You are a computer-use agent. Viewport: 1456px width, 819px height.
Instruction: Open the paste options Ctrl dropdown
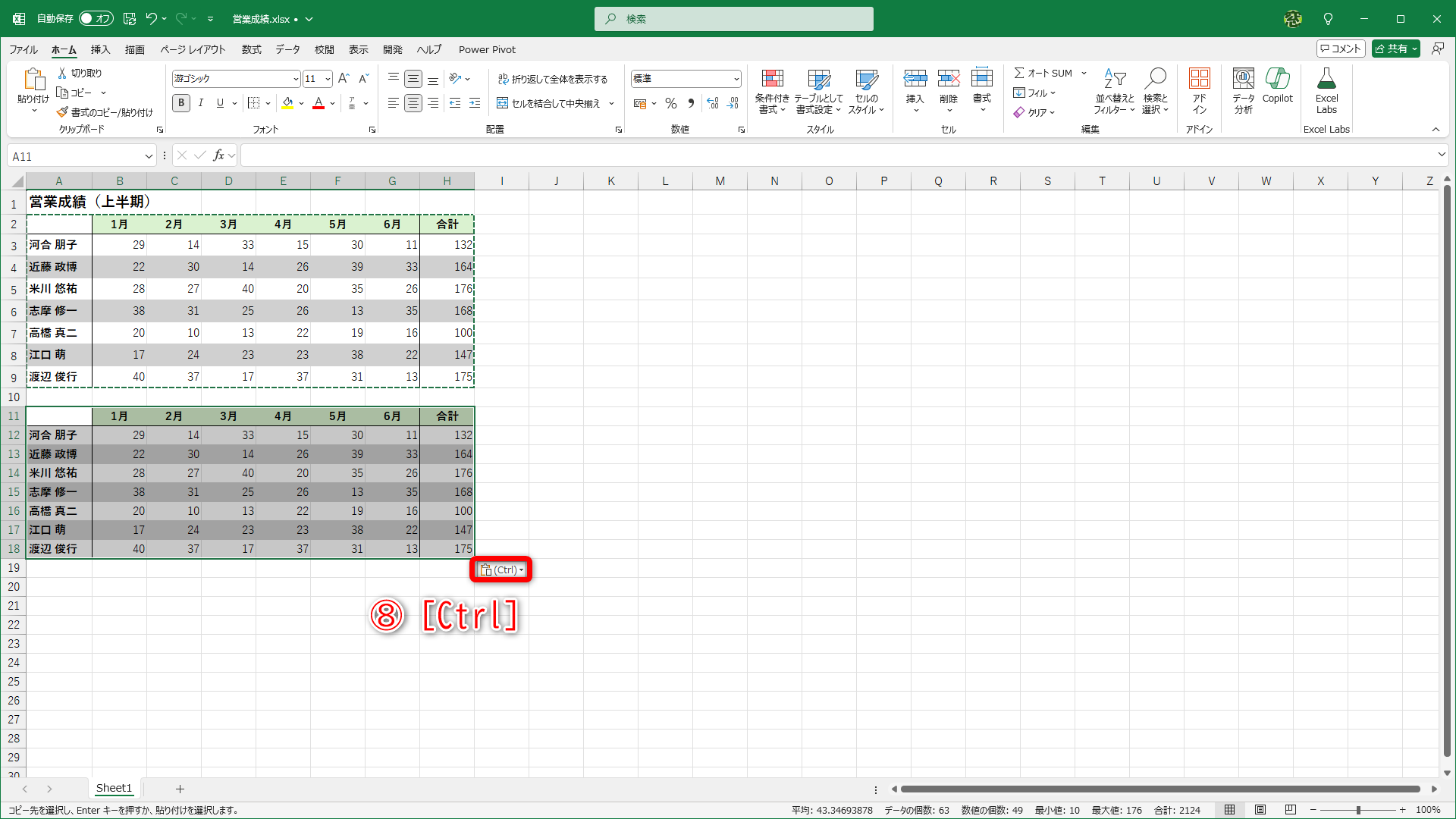[x=502, y=570]
